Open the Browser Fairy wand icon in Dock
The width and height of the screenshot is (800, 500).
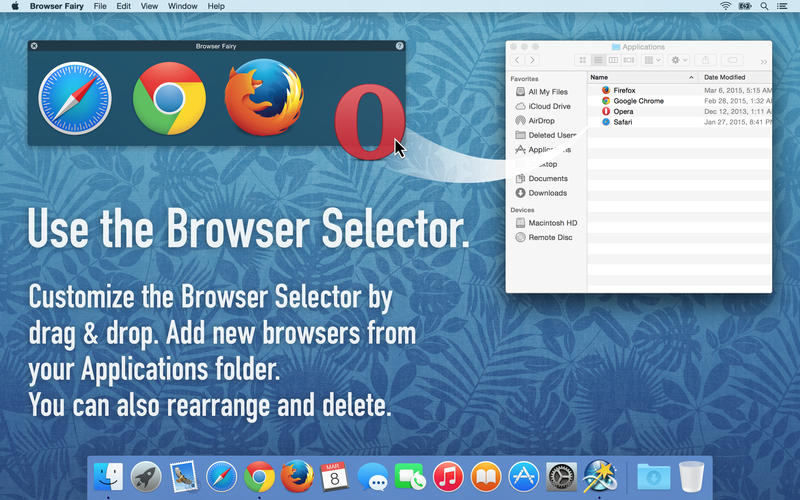click(x=600, y=477)
